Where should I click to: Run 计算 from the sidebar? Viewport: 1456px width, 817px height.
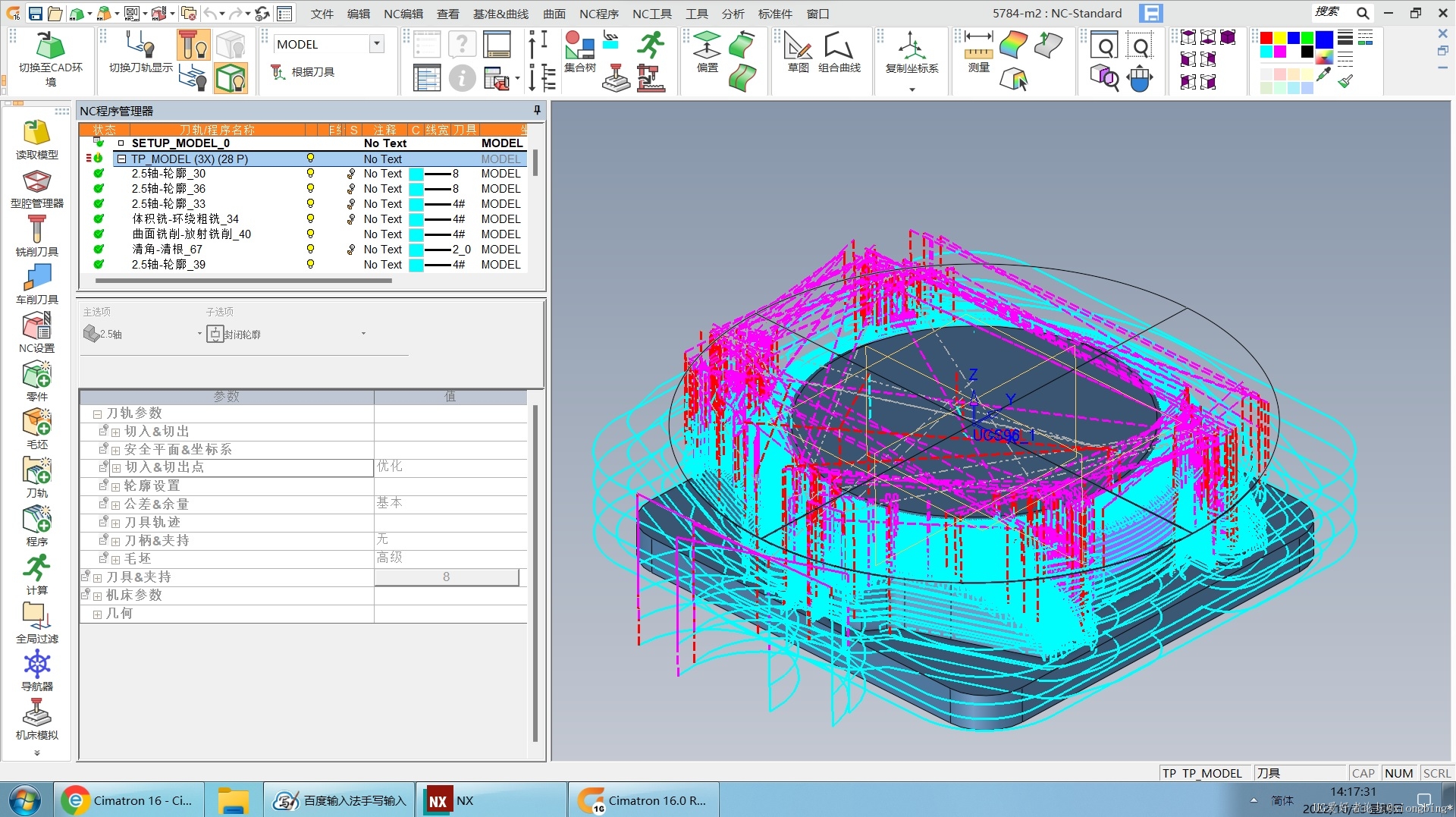pos(36,569)
